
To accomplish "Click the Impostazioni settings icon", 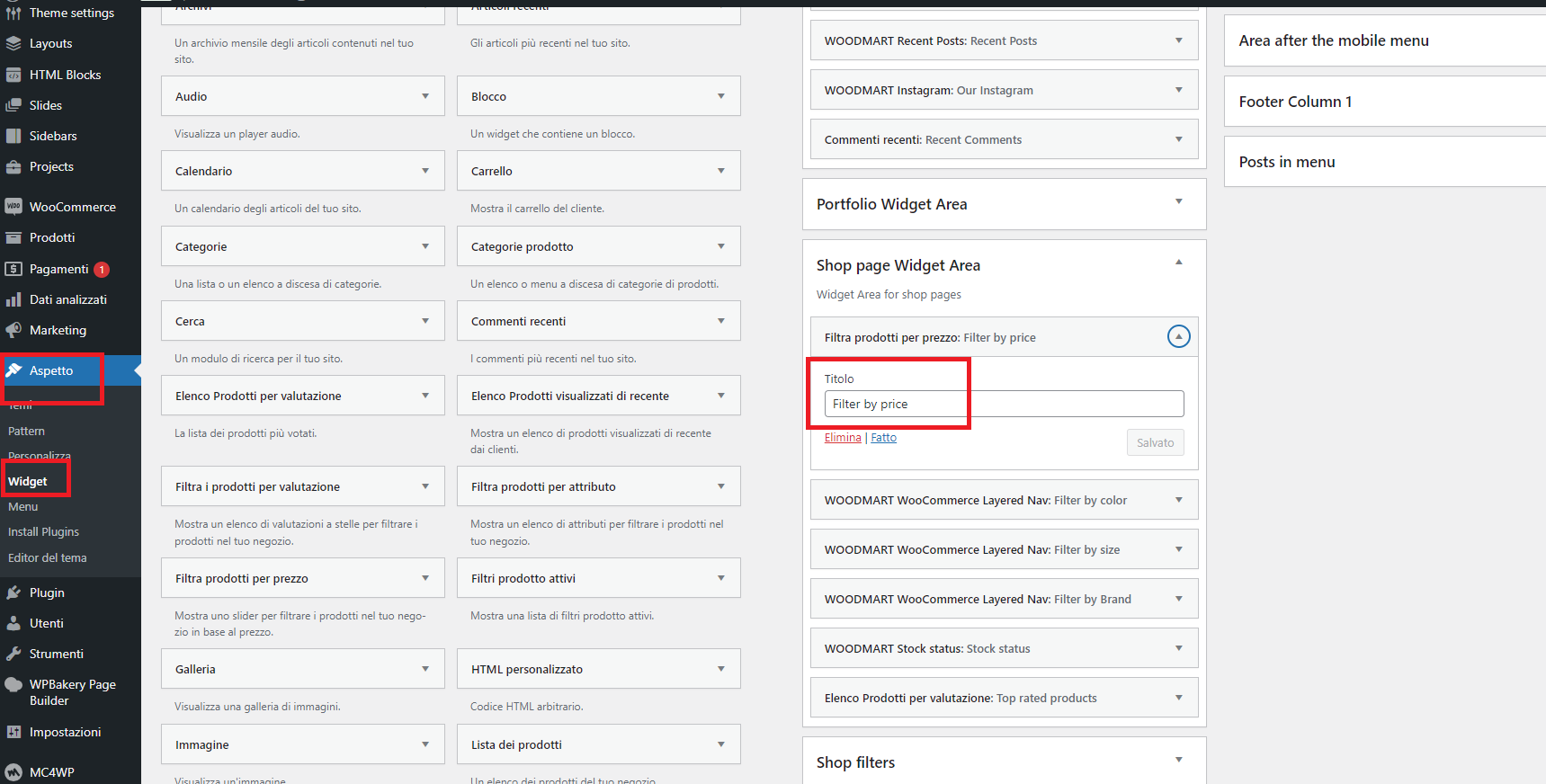I will pos(13,732).
